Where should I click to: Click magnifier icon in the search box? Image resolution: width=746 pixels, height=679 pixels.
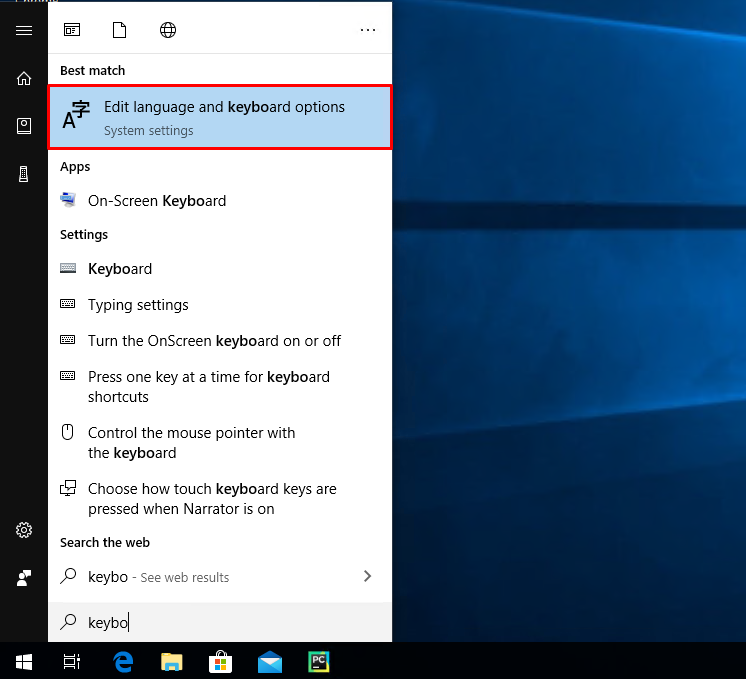(x=69, y=621)
